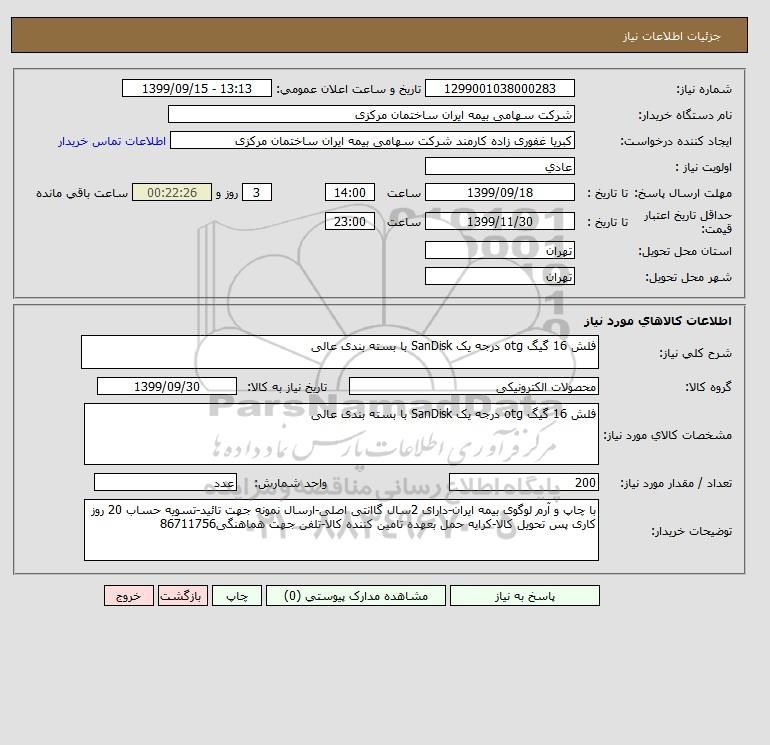Click the 'گروه کالا:' label
This screenshot has height=745, width=770.
709,387
